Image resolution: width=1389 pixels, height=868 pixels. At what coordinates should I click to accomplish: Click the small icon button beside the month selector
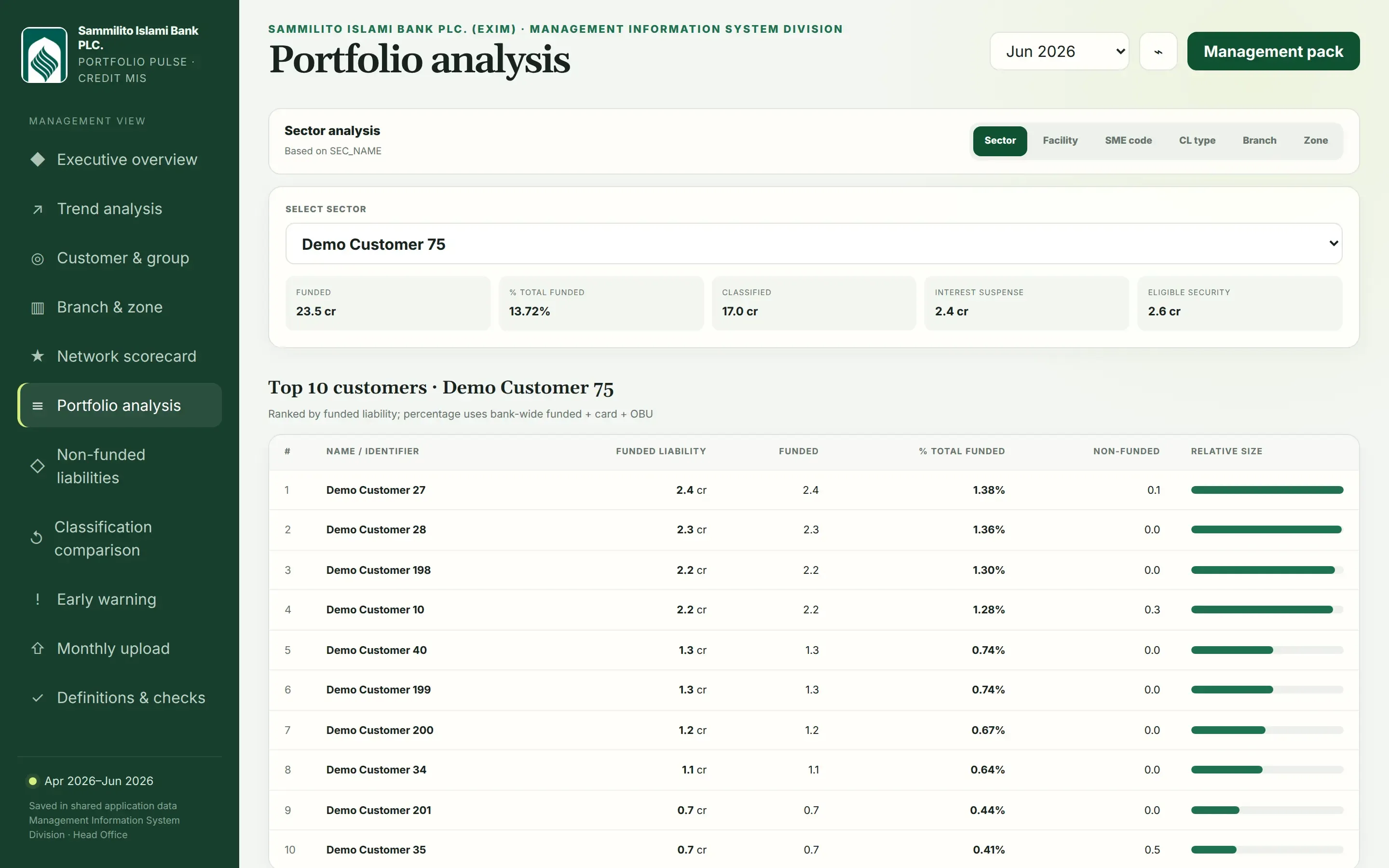tap(1157, 51)
